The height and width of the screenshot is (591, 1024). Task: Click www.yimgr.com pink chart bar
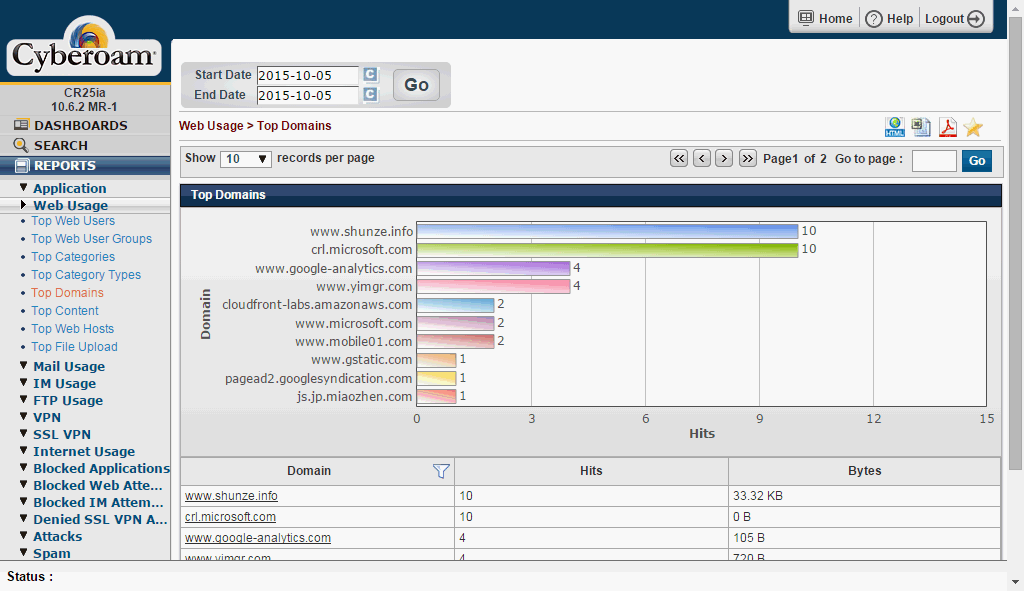[x=494, y=286]
